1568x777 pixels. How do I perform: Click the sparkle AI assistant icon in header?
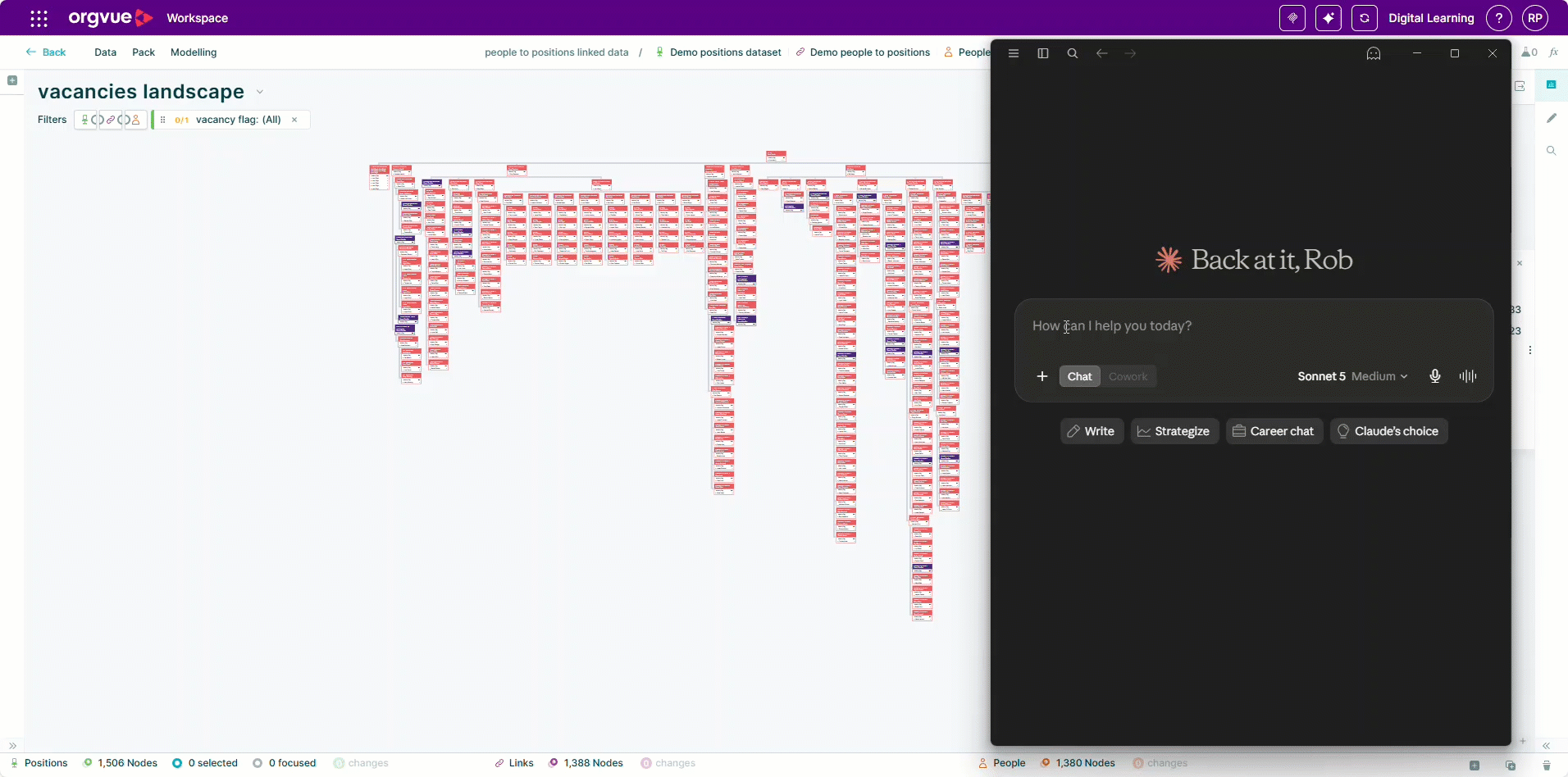point(1329,18)
